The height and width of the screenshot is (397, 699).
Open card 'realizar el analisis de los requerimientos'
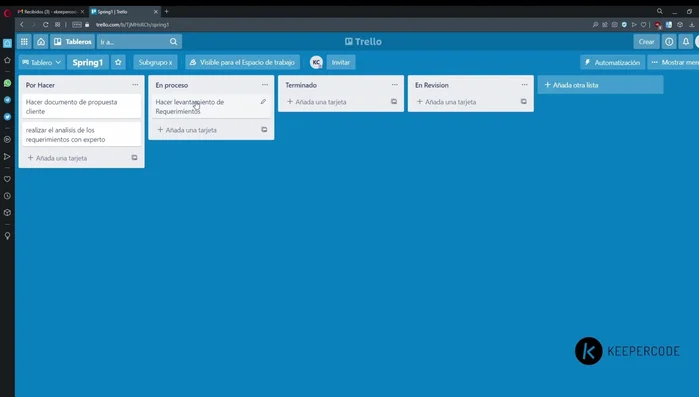coord(81,135)
